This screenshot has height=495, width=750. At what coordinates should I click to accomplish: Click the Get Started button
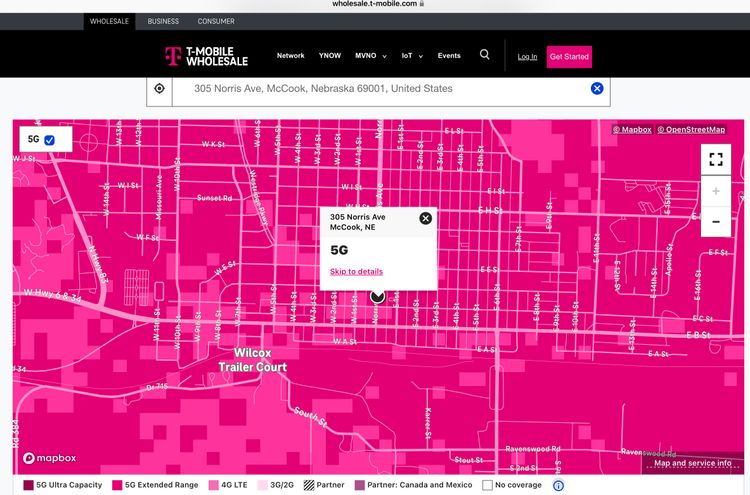pos(569,57)
